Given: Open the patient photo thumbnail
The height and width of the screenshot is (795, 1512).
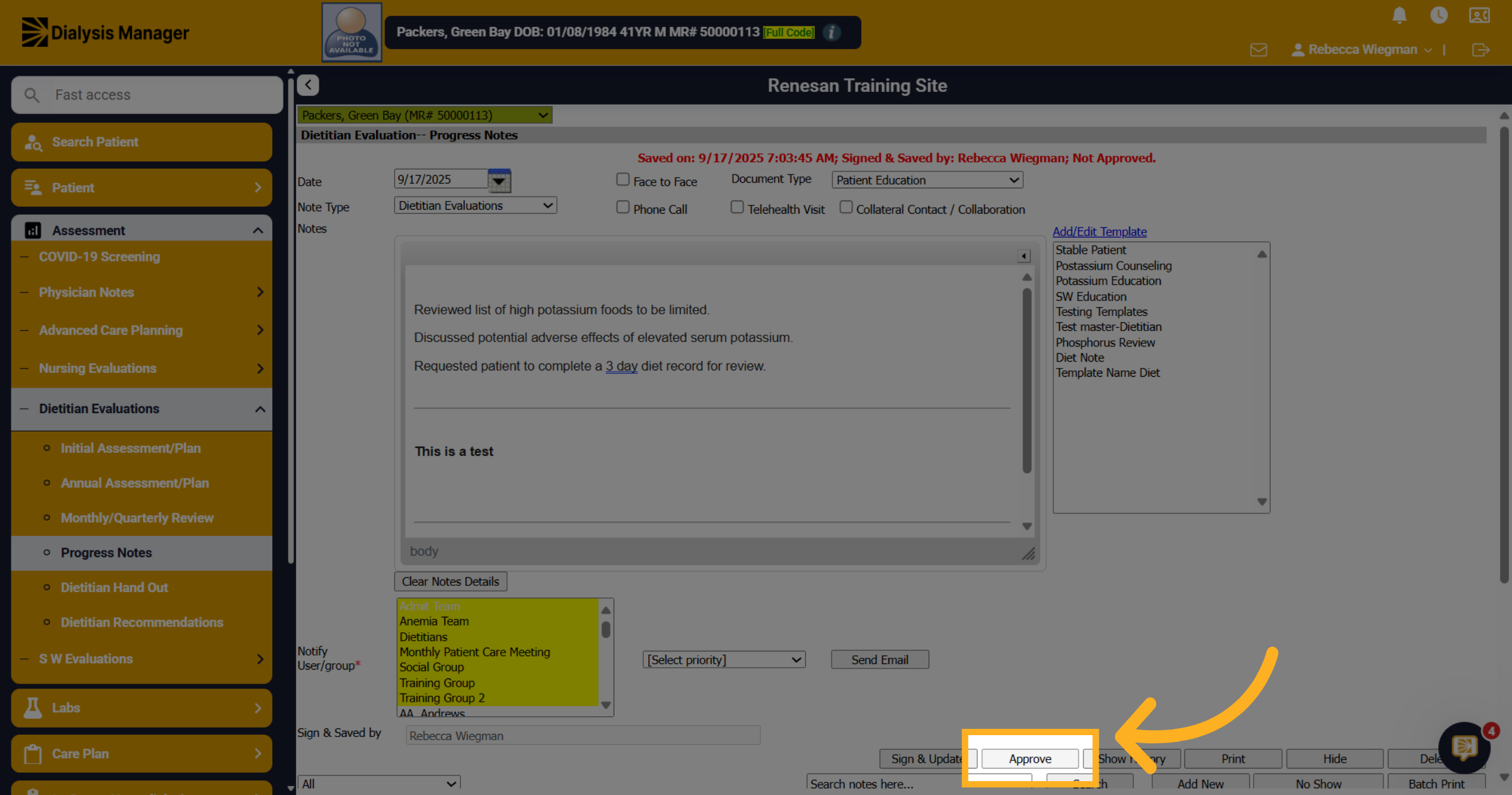Looking at the screenshot, I should point(352,32).
